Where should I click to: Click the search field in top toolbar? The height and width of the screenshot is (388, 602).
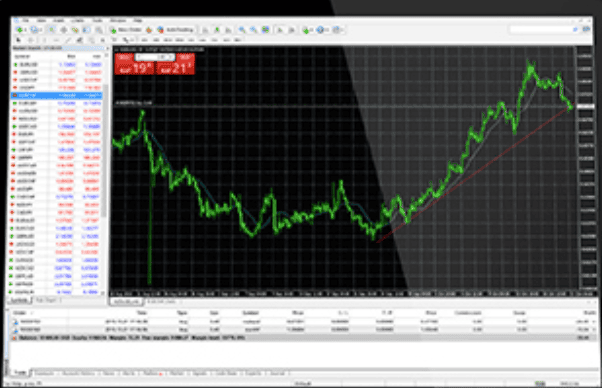click(545, 30)
